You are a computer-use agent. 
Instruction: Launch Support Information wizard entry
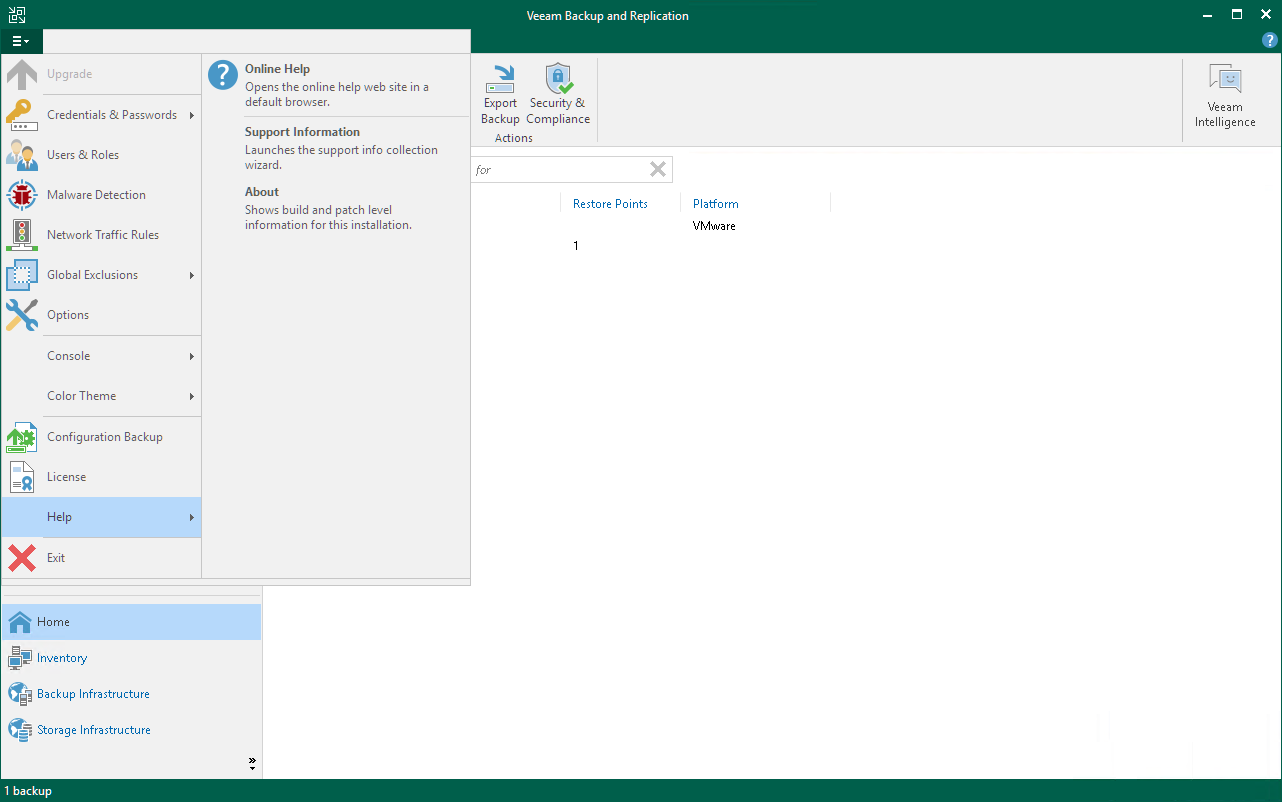336,148
